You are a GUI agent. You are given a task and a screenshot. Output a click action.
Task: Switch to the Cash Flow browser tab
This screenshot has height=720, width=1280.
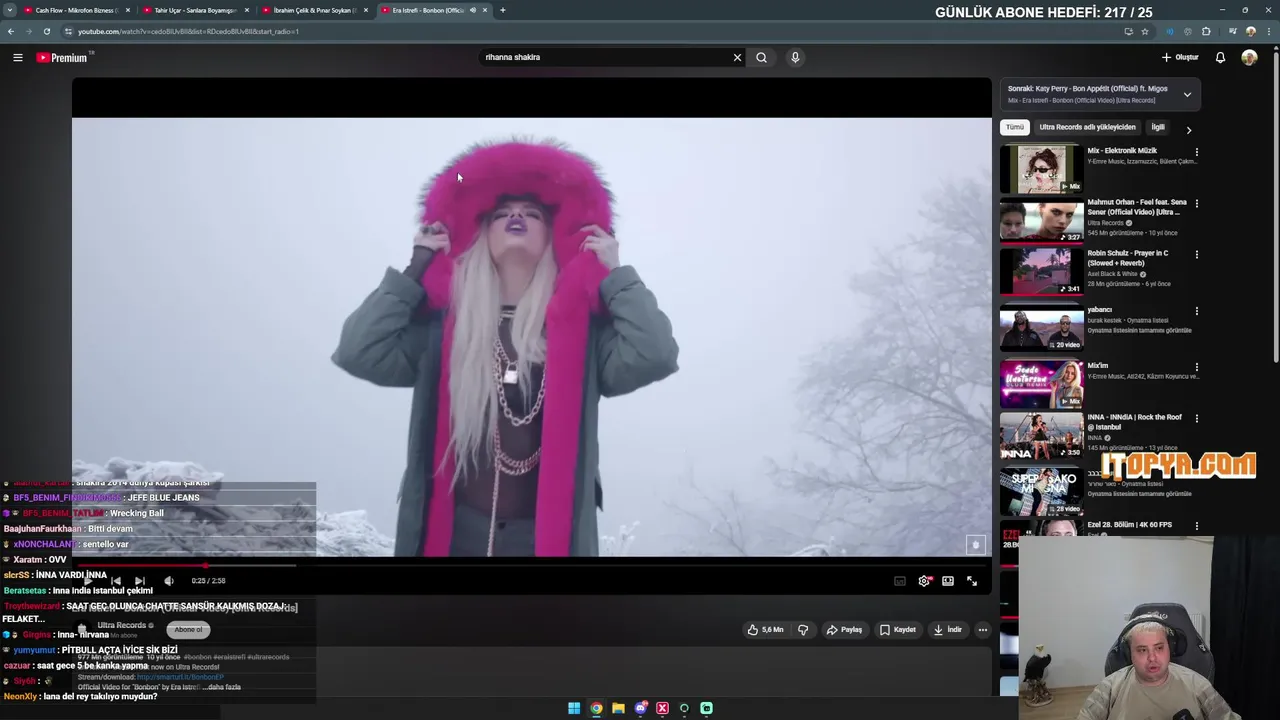75,10
